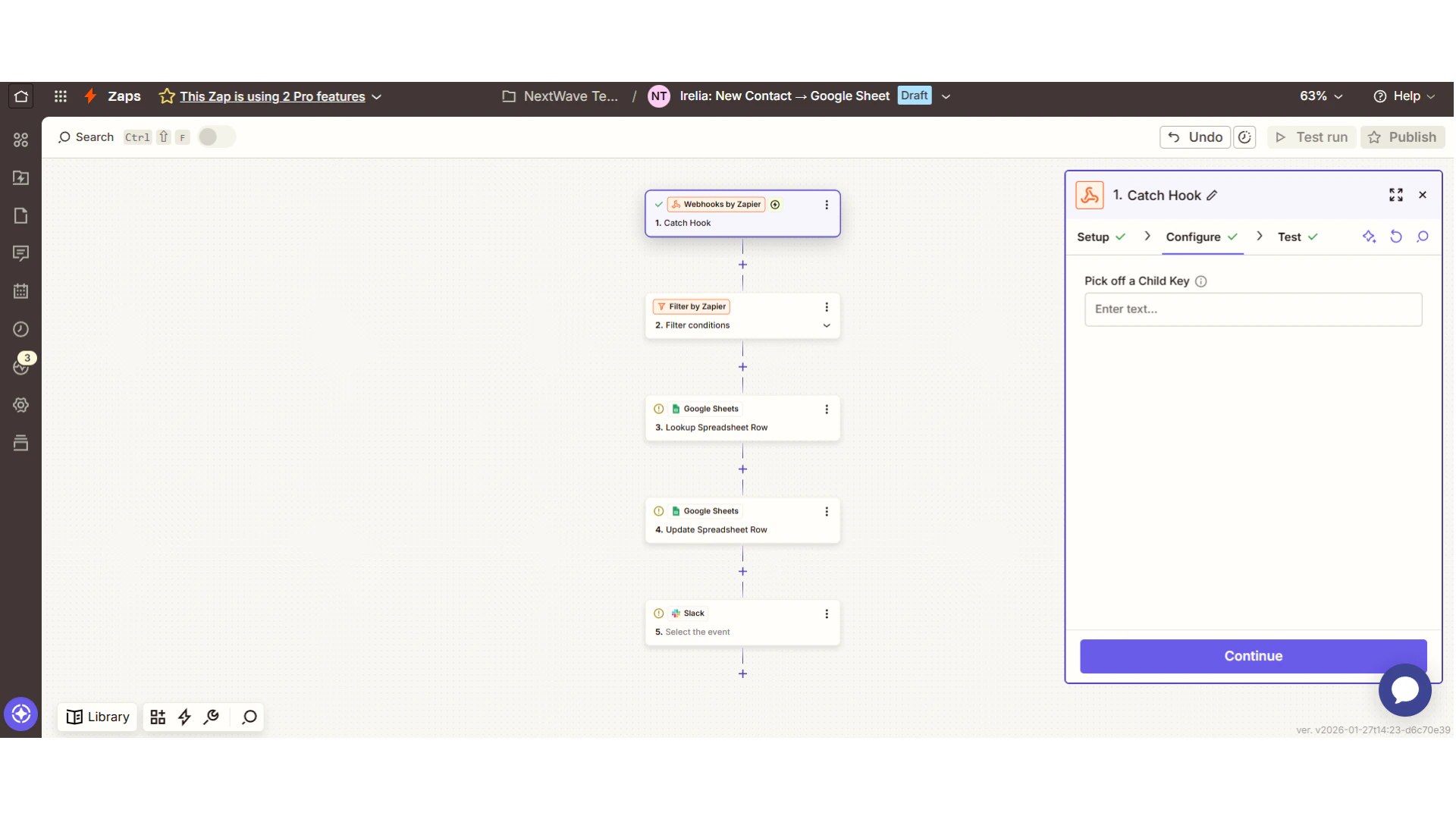Click the trigger lightning icon in bottom toolbar
This screenshot has width=1456, height=819.
pyautogui.click(x=184, y=717)
